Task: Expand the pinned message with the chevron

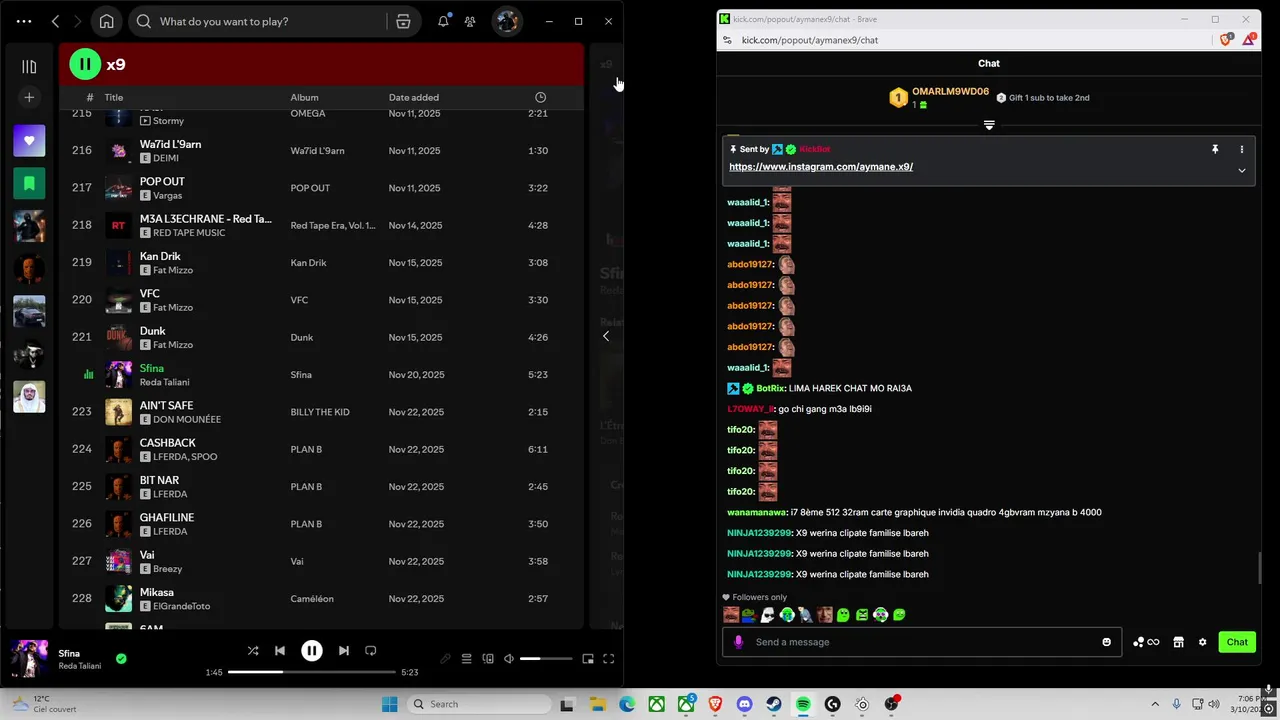Action: tap(1242, 170)
